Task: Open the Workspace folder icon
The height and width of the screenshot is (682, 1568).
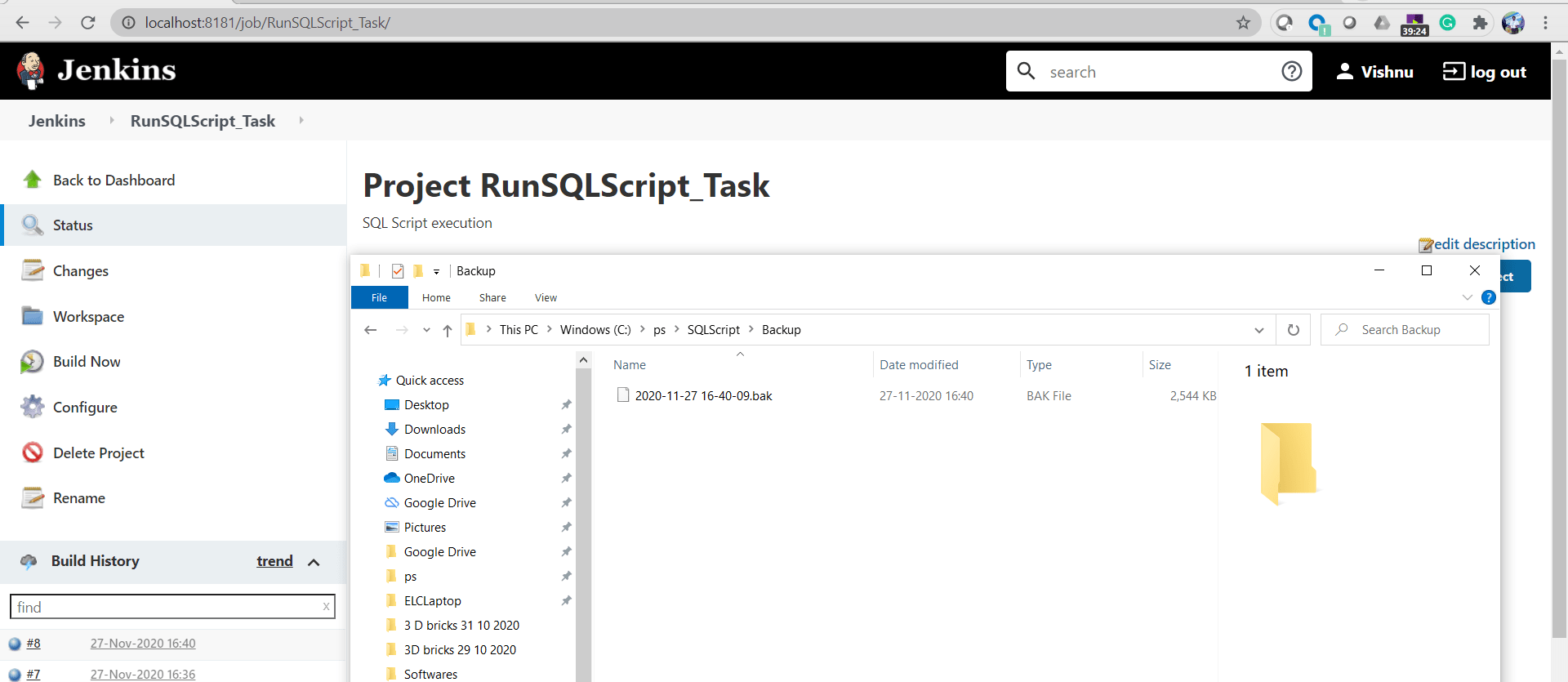Action: tap(32, 316)
